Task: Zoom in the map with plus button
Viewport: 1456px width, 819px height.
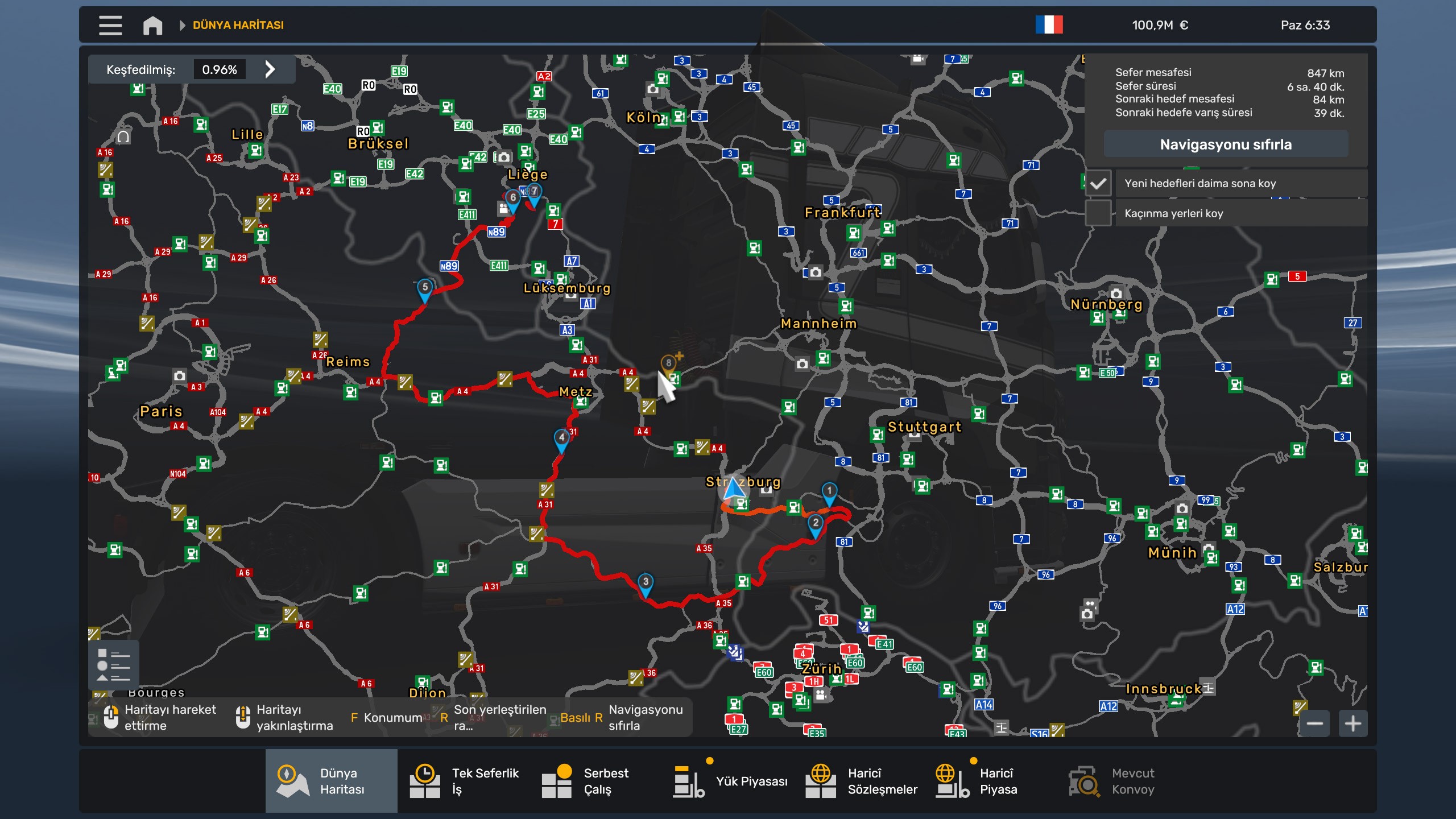Action: (1353, 723)
